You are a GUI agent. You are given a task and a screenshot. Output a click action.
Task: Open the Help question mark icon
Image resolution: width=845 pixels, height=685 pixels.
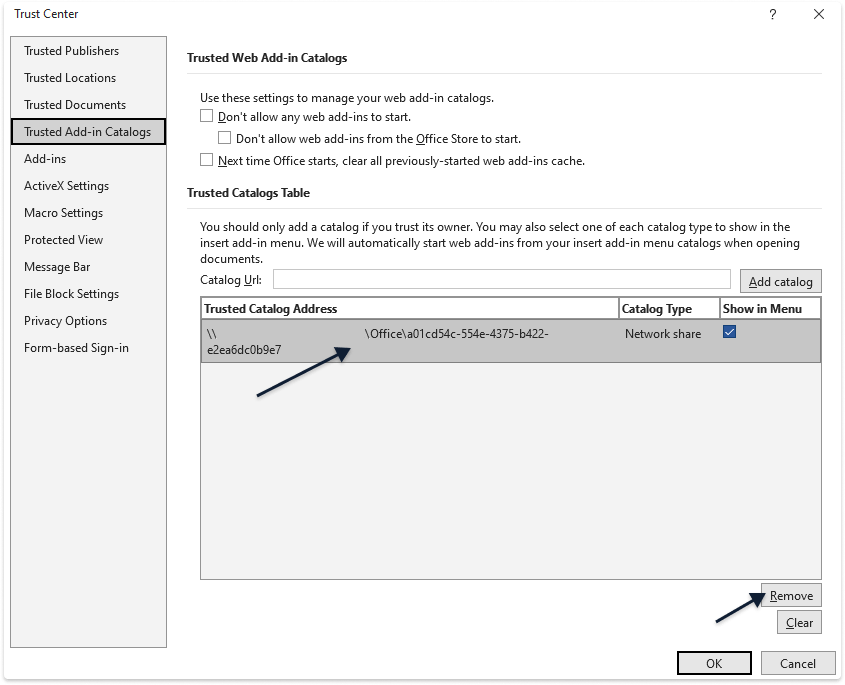[772, 15]
